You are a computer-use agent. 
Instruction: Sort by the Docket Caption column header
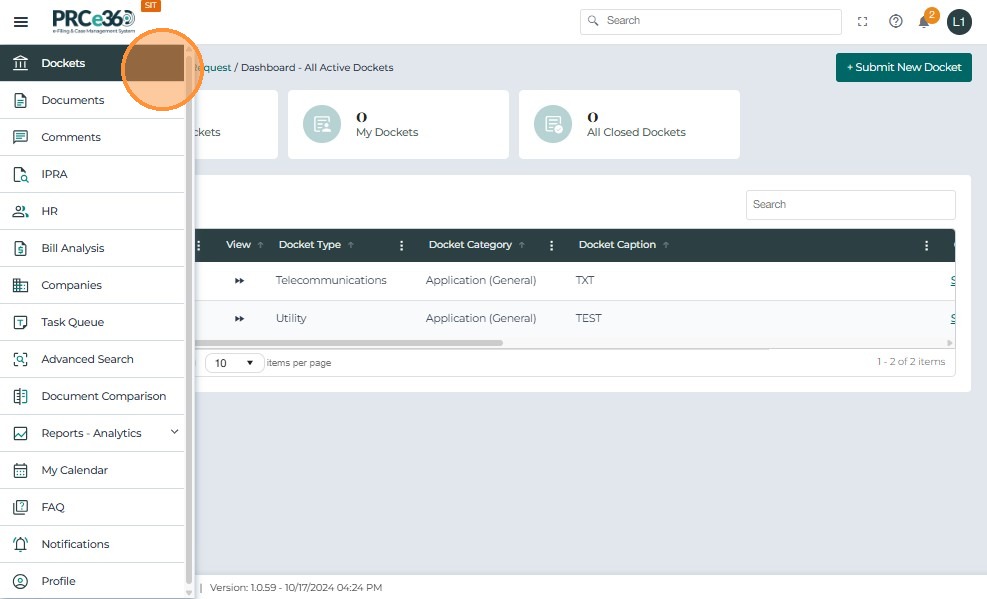pyautogui.click(x=617, y=245)
